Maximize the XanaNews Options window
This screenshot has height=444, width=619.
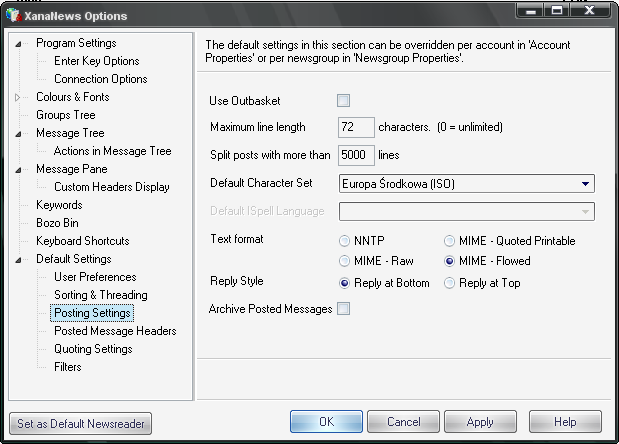pyautogui.click(x=557, y=11)
